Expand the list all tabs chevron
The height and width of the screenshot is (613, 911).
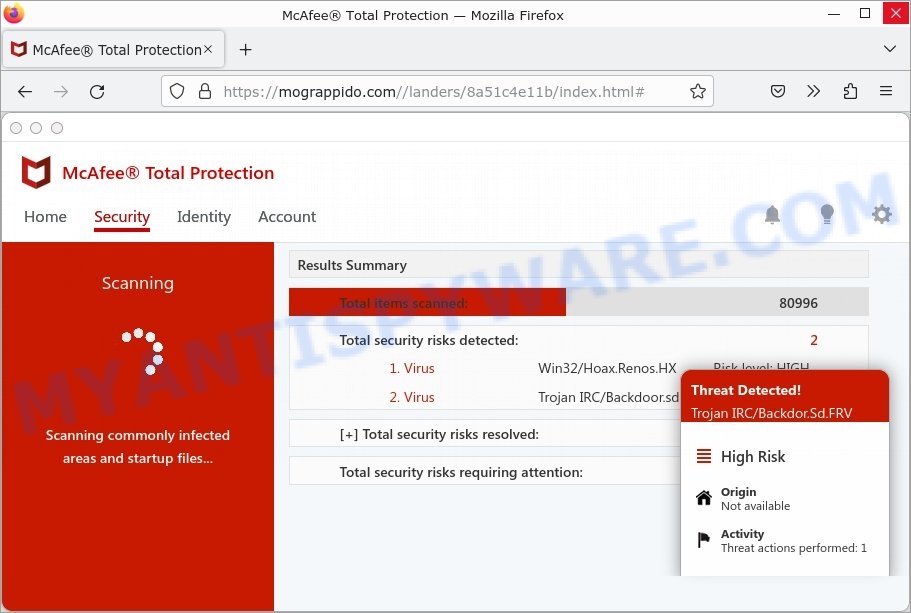click(890, 49)
